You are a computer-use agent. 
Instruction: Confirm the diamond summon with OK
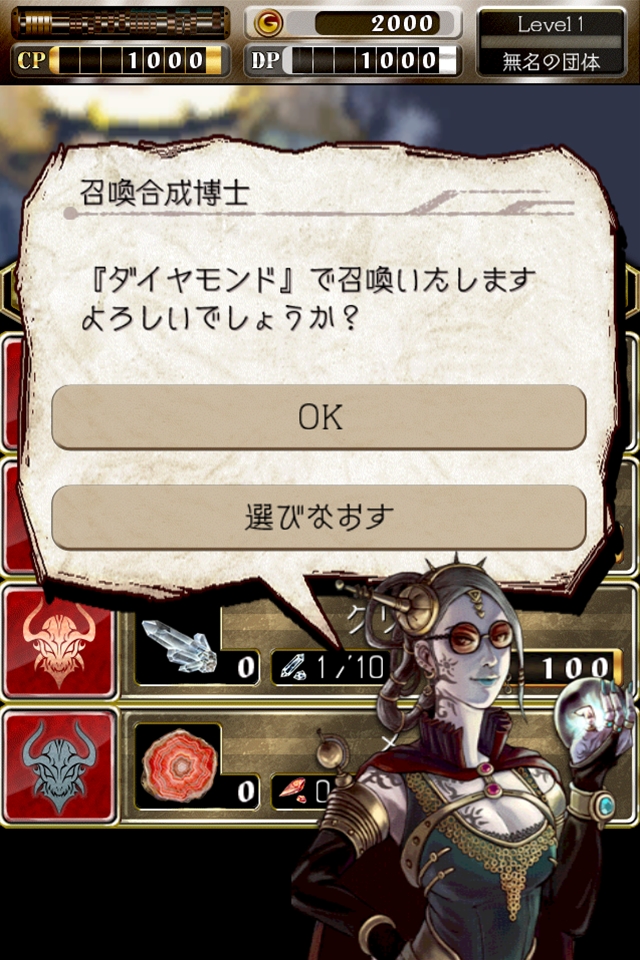point(319,417)
